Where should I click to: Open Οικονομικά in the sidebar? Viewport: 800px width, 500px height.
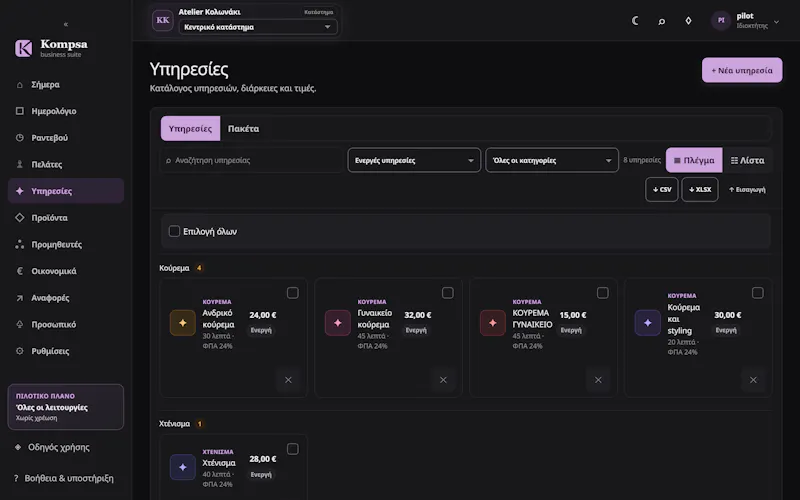click(66, 271)
